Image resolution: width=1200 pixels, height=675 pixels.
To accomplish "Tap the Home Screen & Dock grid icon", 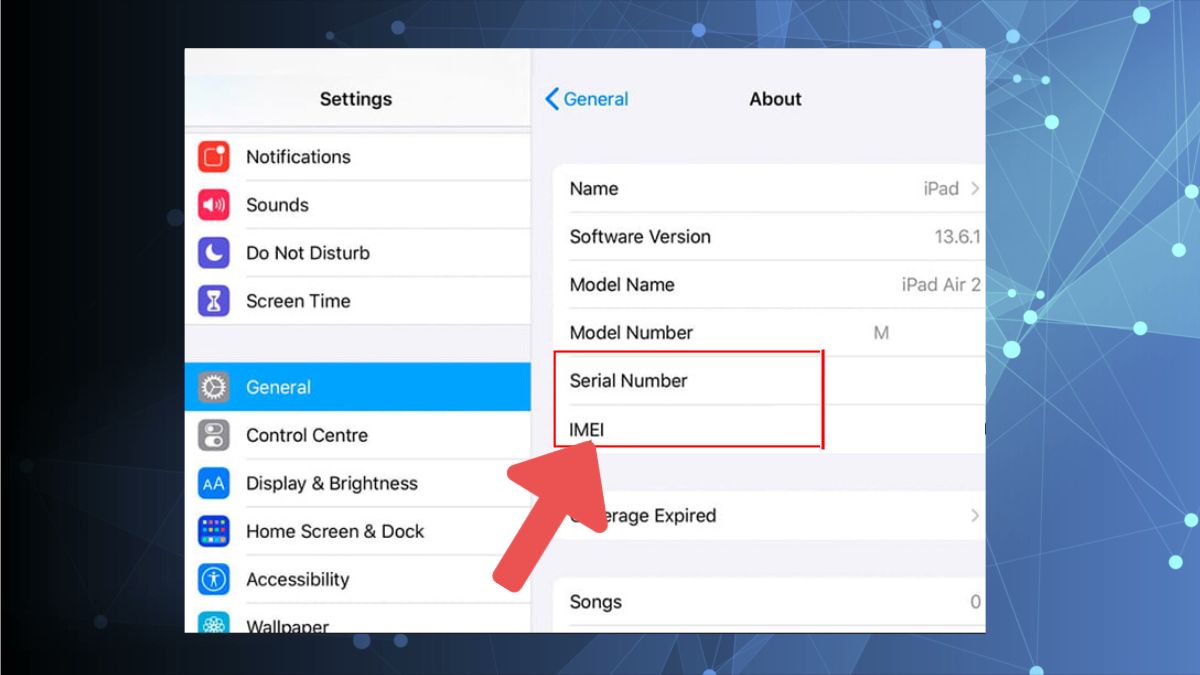I will tap(214, 532).
